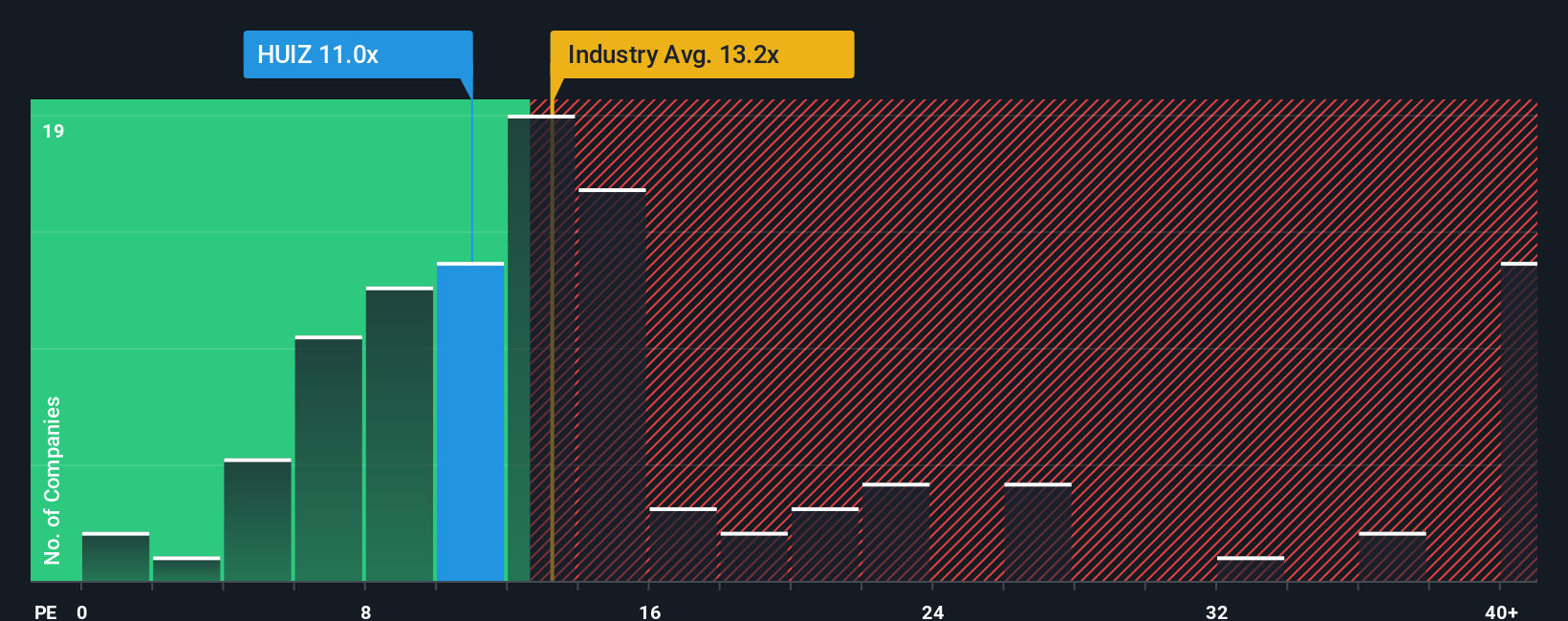Image resolution: width=1568 pixels, height=621 pixels.
Task: Click the tallest bar reaching 19 companies
Action: tap(541, 348)
